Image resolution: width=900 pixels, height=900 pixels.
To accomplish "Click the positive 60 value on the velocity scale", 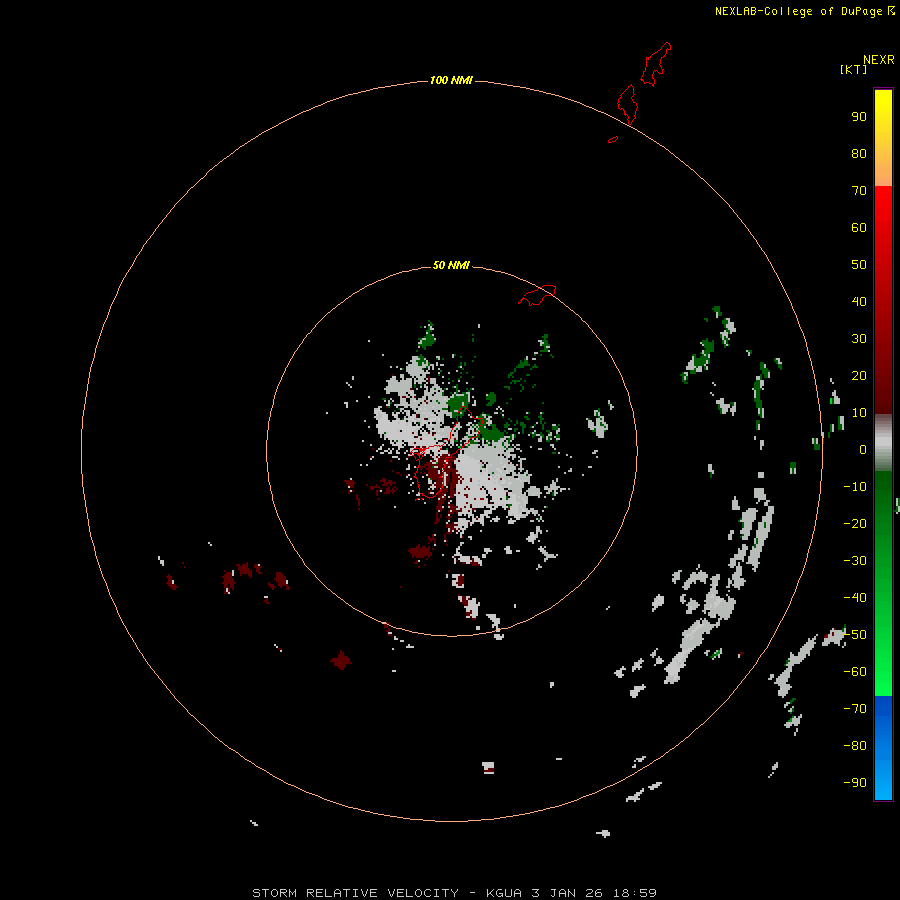I will (859, 228).
